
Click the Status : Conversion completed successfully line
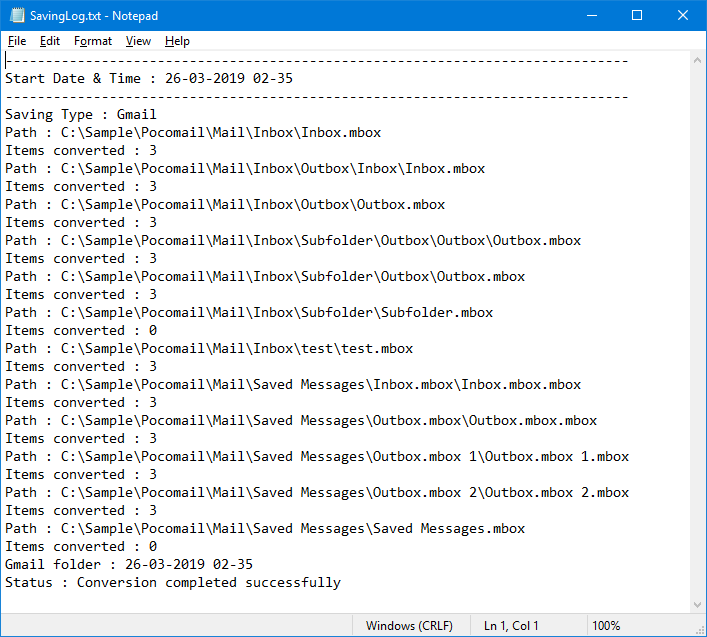(172, 583)
